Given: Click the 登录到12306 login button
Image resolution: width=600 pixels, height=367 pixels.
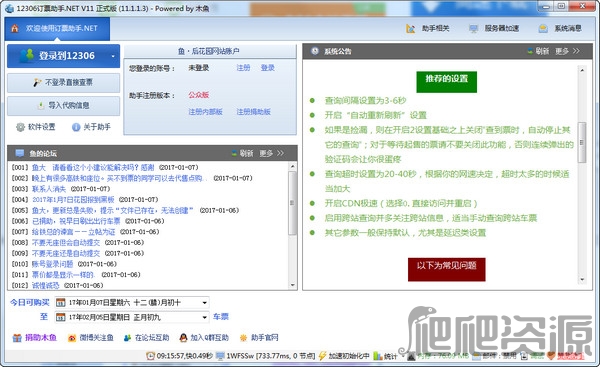Looking at the screenshot, I should [x=63, y=56].
